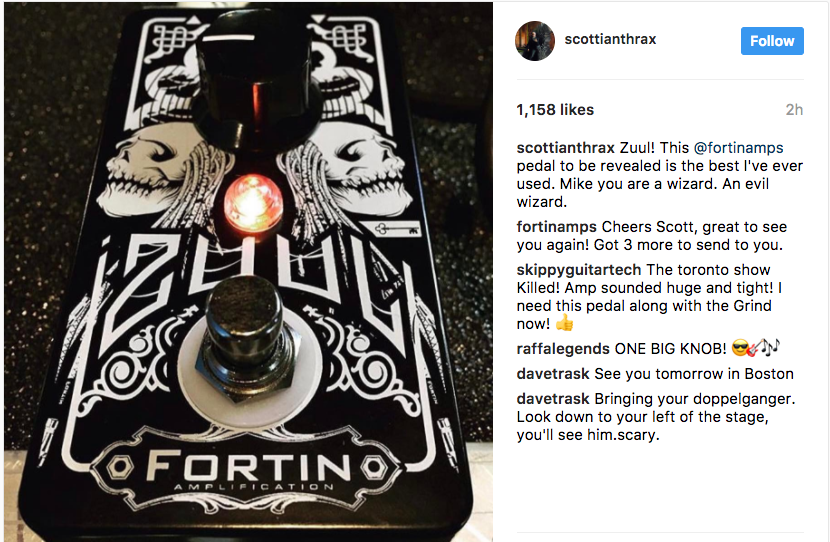Screen dimensions: 830x542
Task: Click the guitar emoji in raffalegends comment
Action: (755, 348)
